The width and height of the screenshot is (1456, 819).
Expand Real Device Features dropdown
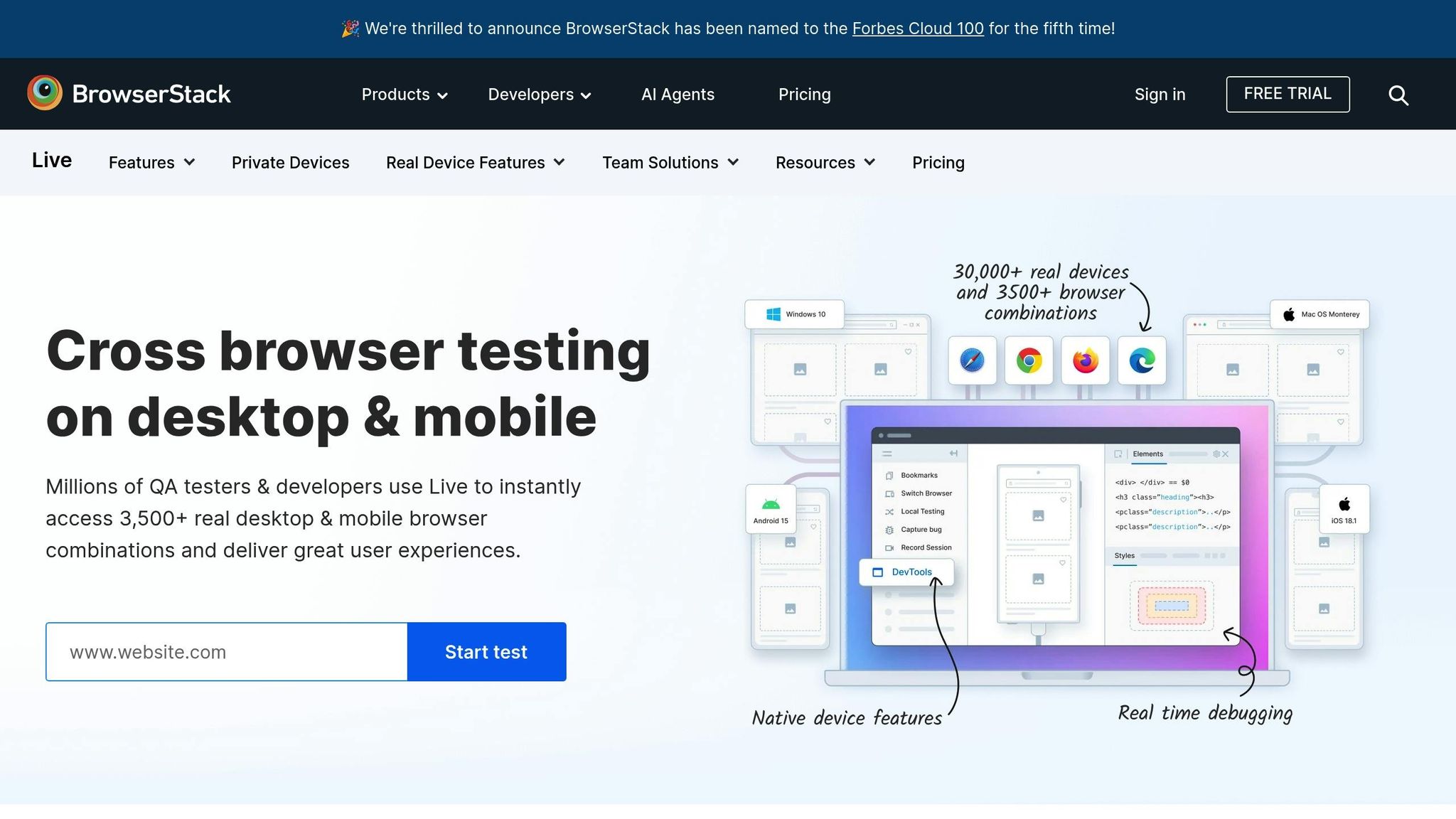(x=475, y=163)
